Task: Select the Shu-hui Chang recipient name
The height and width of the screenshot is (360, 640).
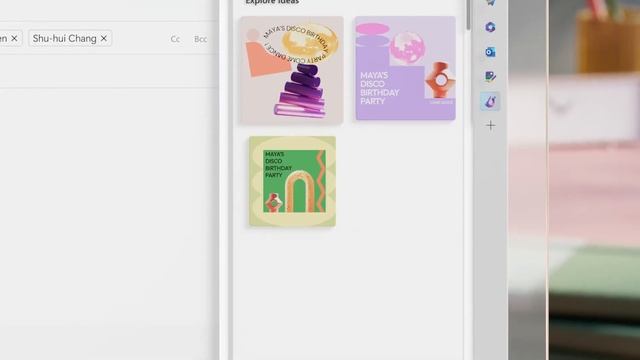Action: tap(64, 38)
